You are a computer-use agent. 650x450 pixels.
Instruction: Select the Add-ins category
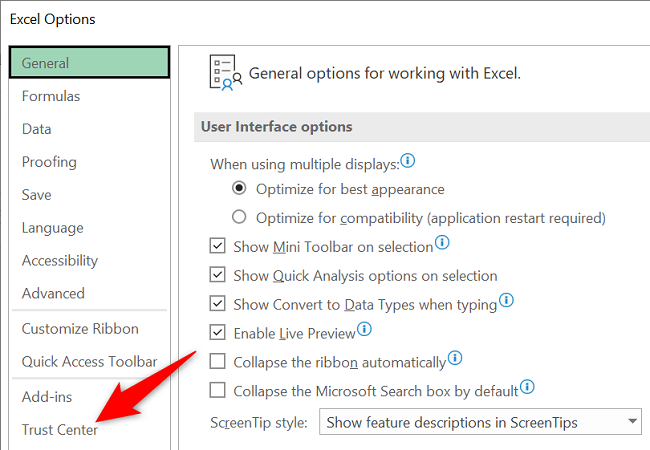[x=47, y=397]
